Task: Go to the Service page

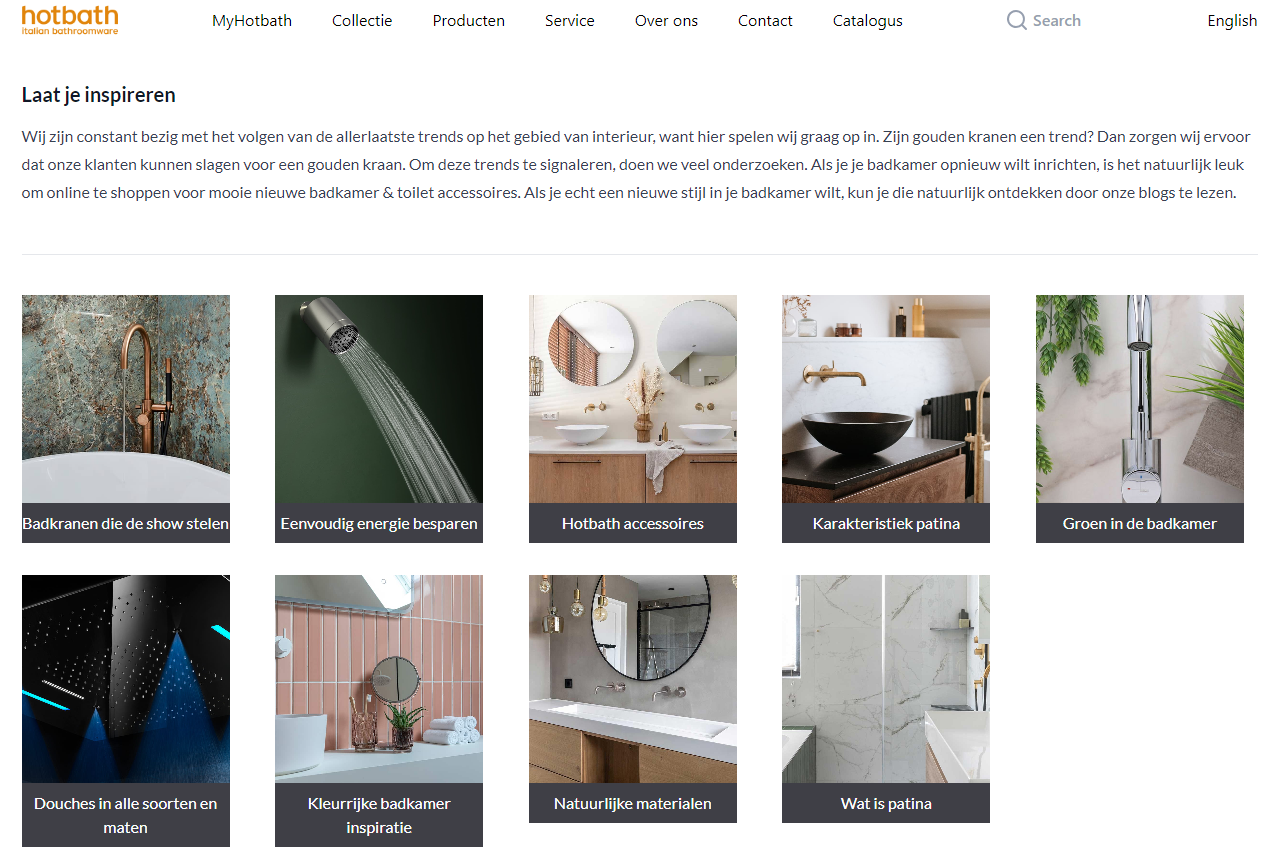Action: pos(570,20)
